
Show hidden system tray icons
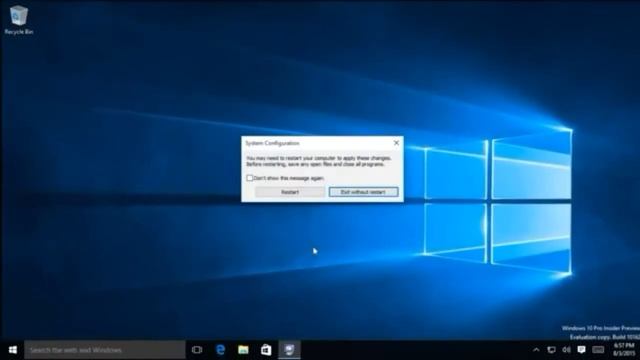536,350
